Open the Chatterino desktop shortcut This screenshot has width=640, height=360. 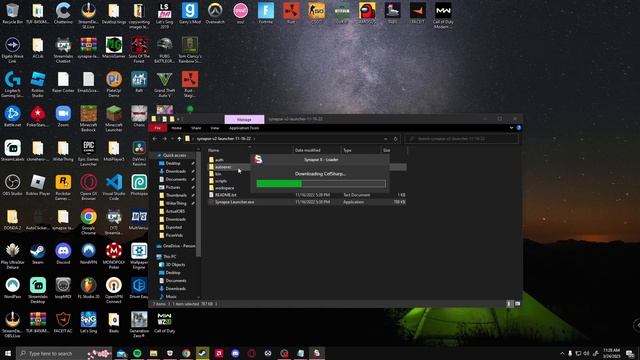point(63,13)
